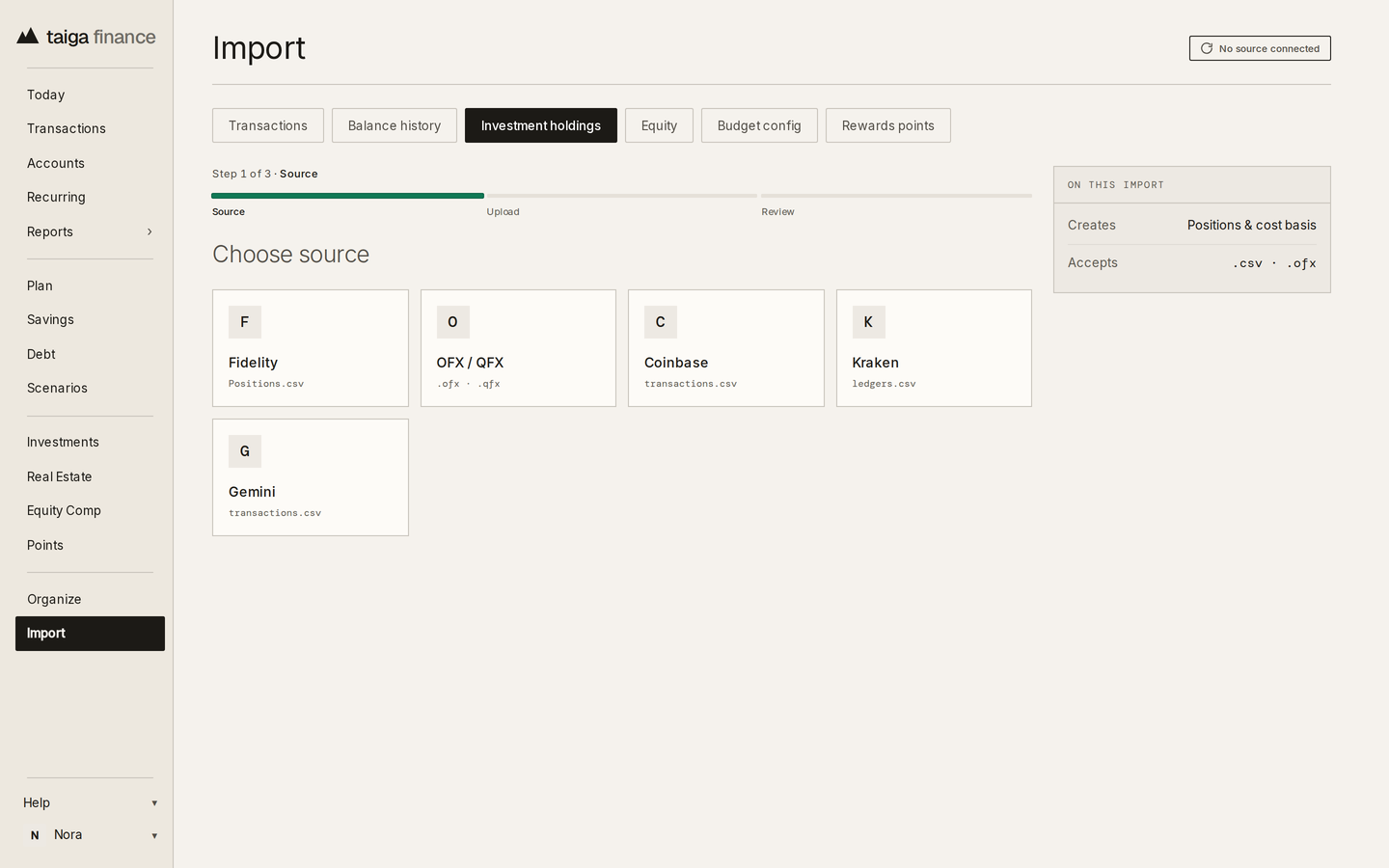The width and height of the screenshot is (1389, 868).
Task: Switch to the Equity tab
Action: [659, 125]
